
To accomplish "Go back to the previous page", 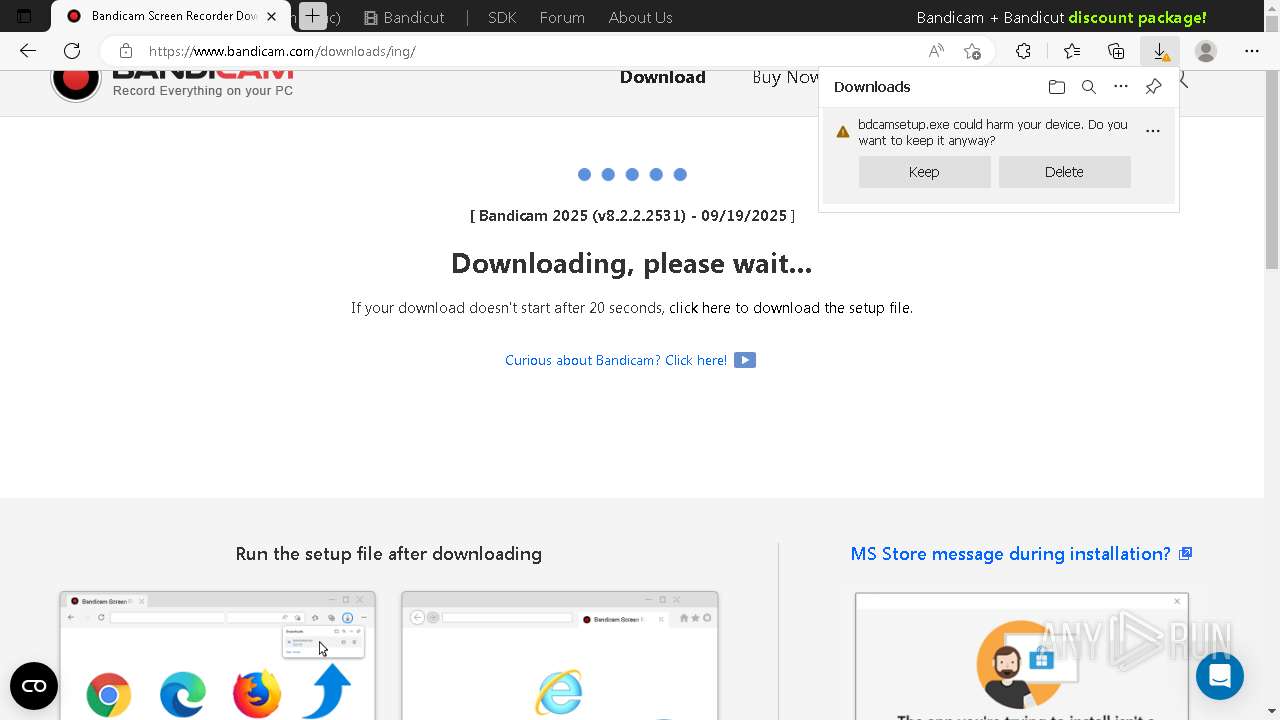I will (28, 51).
